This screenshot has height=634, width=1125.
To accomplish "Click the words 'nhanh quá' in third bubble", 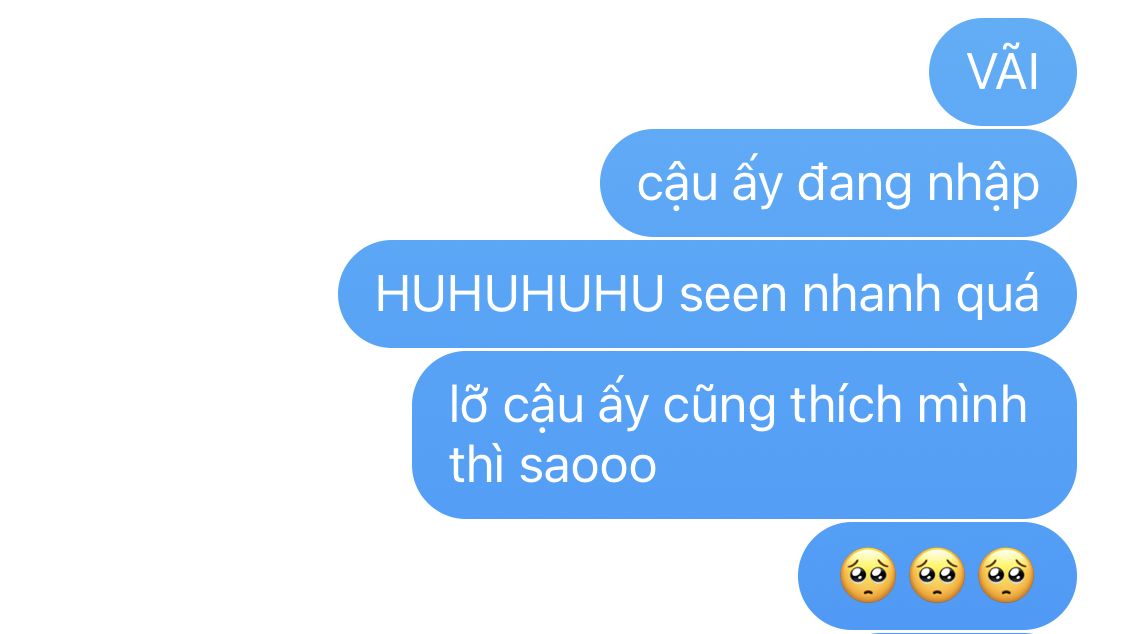I will click(921, 295).
